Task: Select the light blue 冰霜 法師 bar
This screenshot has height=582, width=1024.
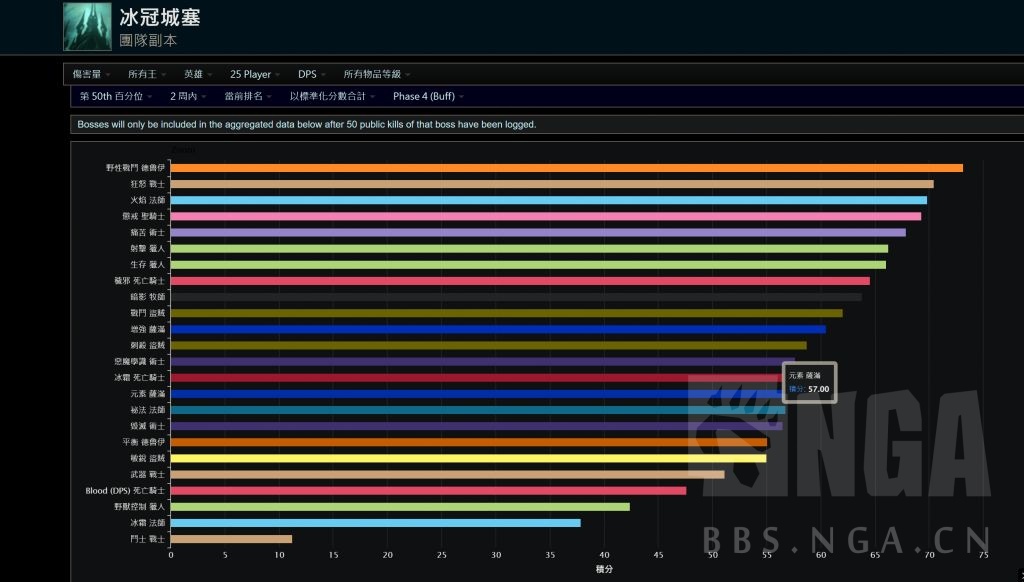Action: click(x=376, y=523)
